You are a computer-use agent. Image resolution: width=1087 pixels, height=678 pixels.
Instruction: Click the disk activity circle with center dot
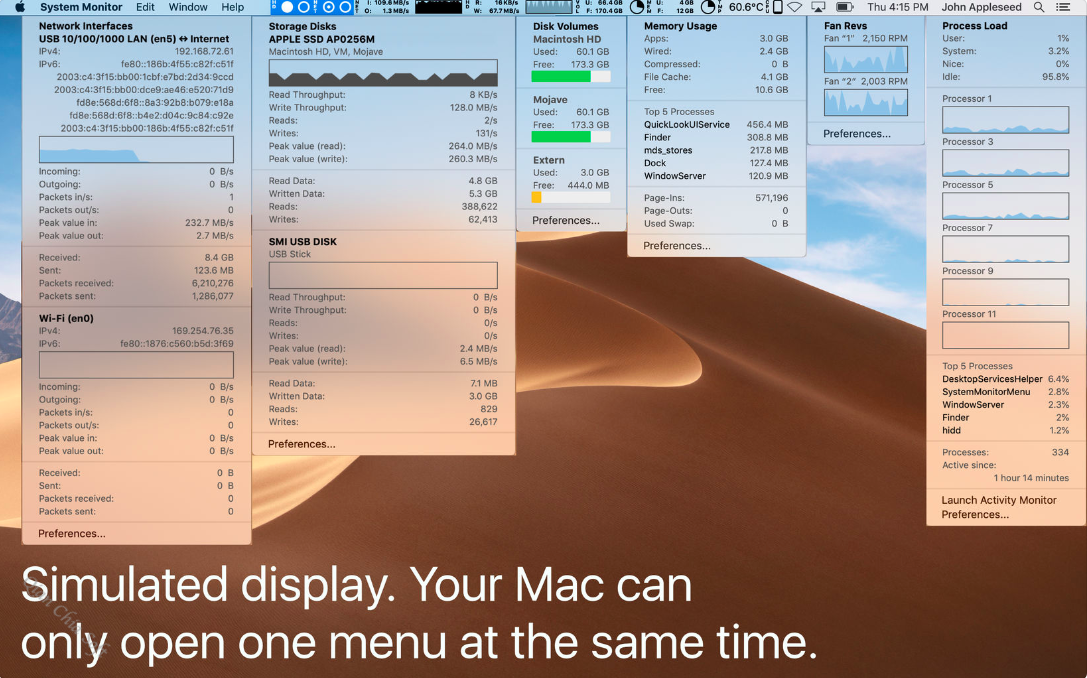coord(329,7)
